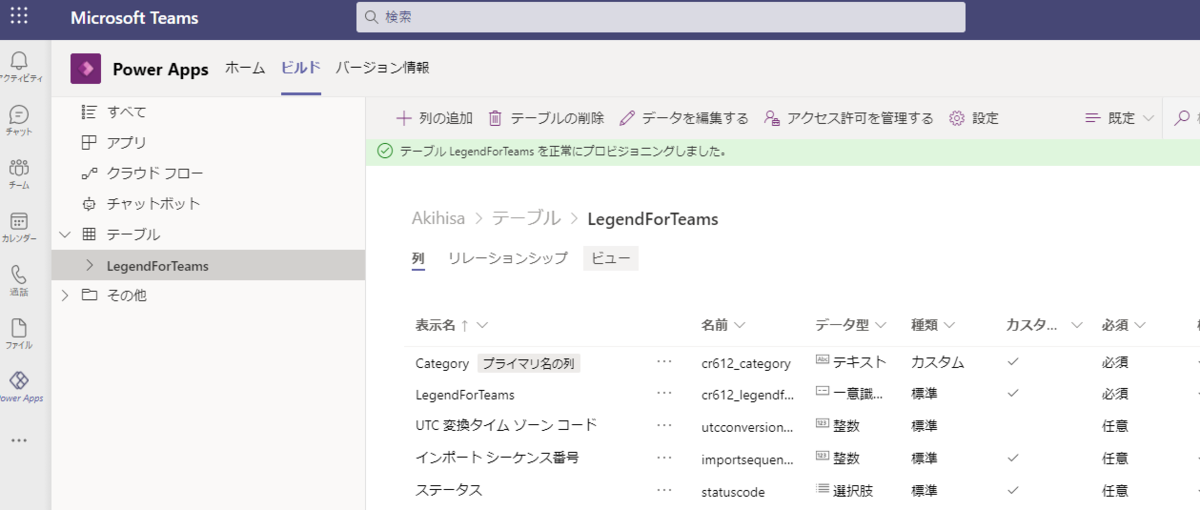
Task: Expand the その他 tree node
Action: tap(65, 295)
